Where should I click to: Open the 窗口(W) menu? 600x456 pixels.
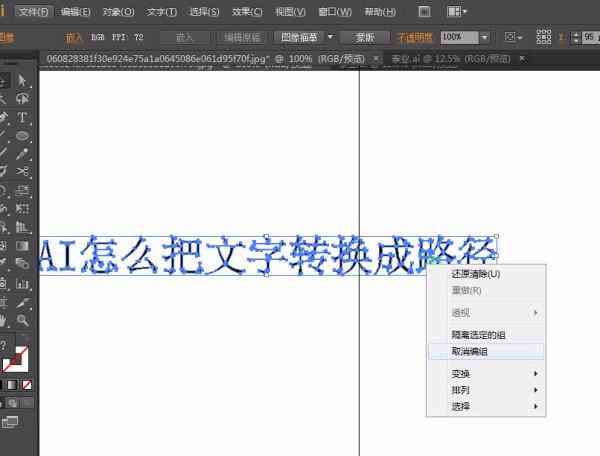coord(335,12)
